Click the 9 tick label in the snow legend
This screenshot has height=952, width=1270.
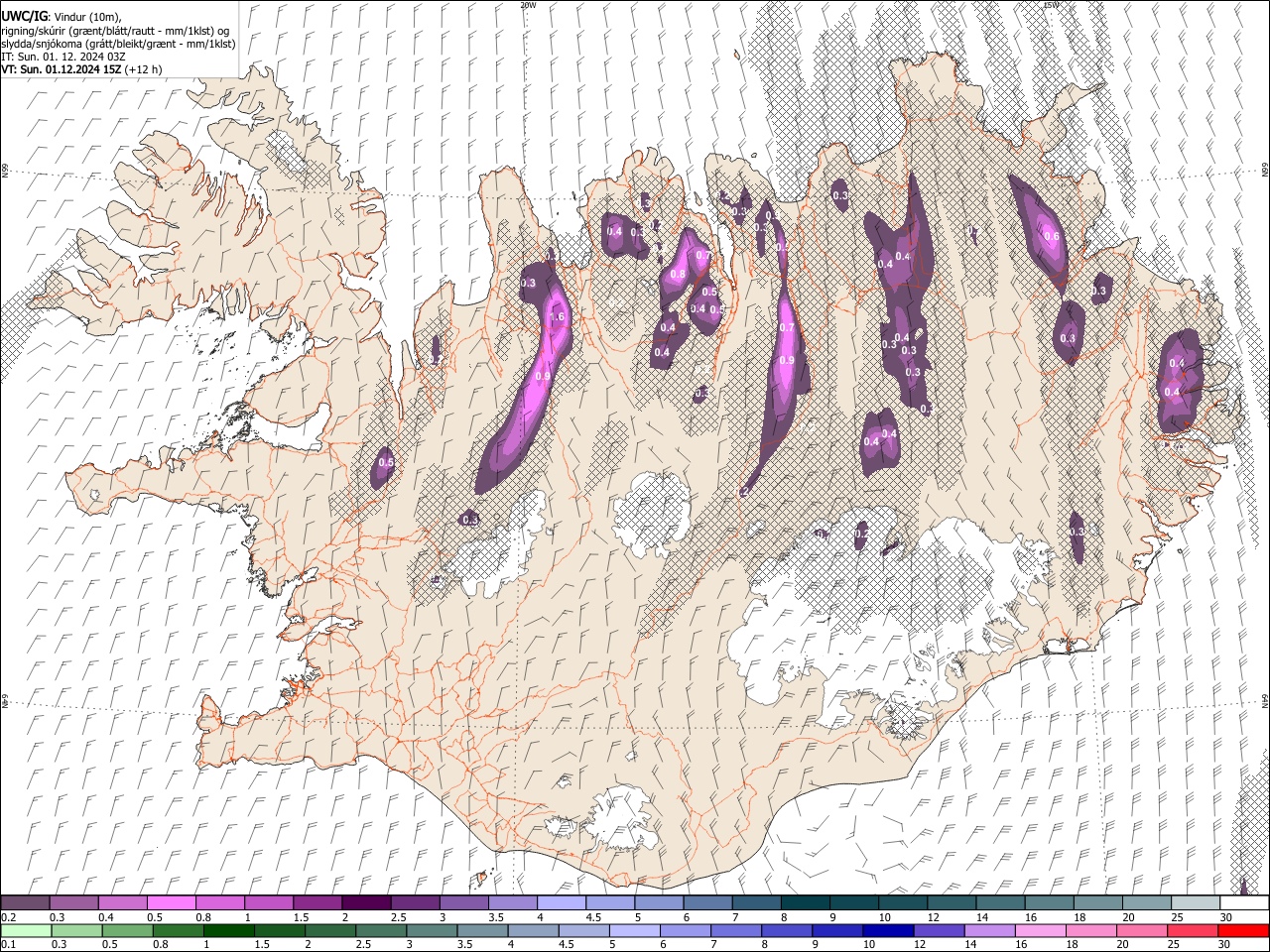coord(832,917)
